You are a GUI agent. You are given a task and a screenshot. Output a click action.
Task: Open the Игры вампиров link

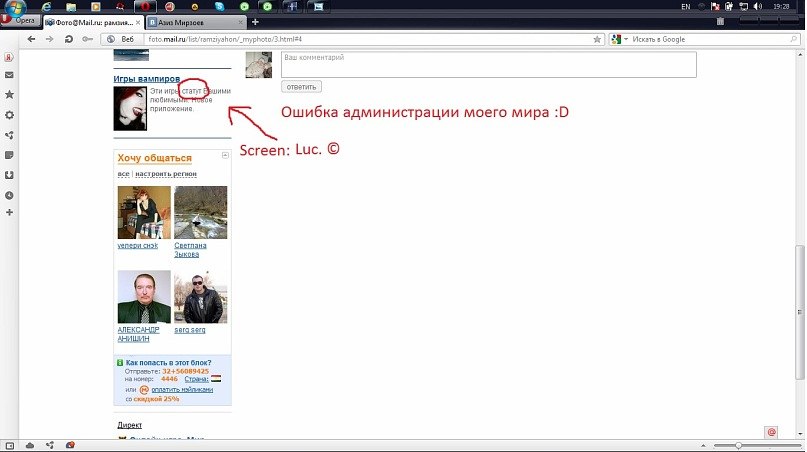pos(147,79)
